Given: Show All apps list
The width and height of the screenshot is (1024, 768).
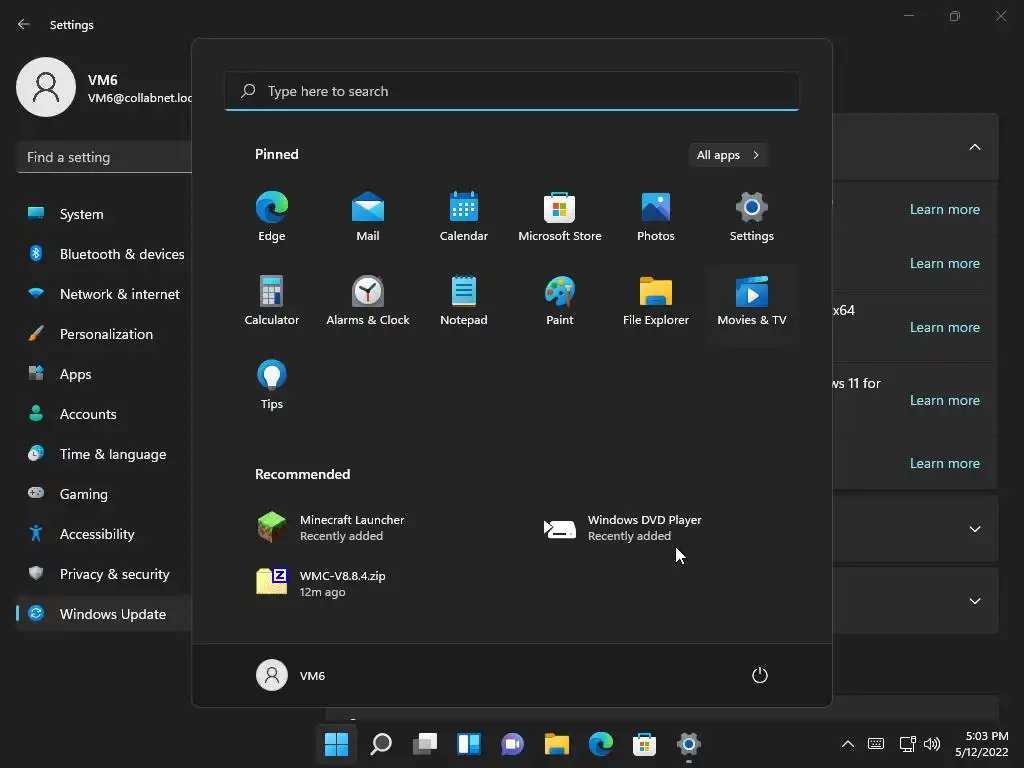Looking at the screenshot, I should (728, 155).
